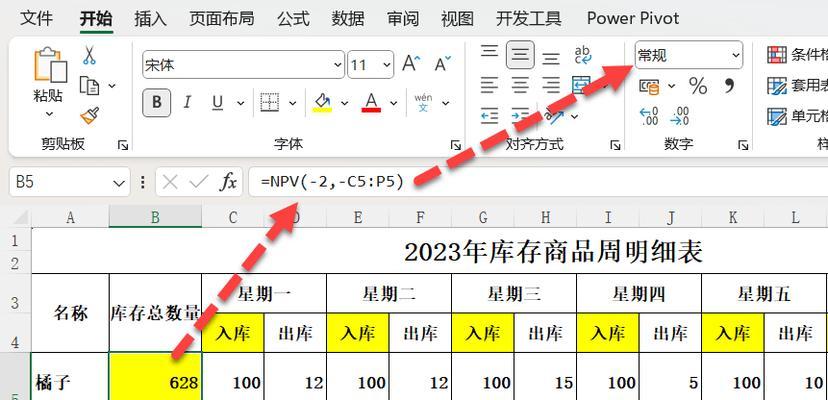
Task: Switch to the 插入 tab
Action: tap(150, 18)
